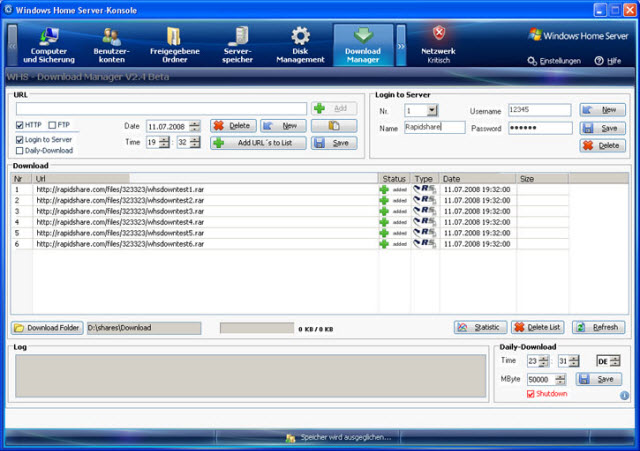The width and height of the screenshot is (640, 451).
Task: Click the Download Folder button
Action: 47,328
